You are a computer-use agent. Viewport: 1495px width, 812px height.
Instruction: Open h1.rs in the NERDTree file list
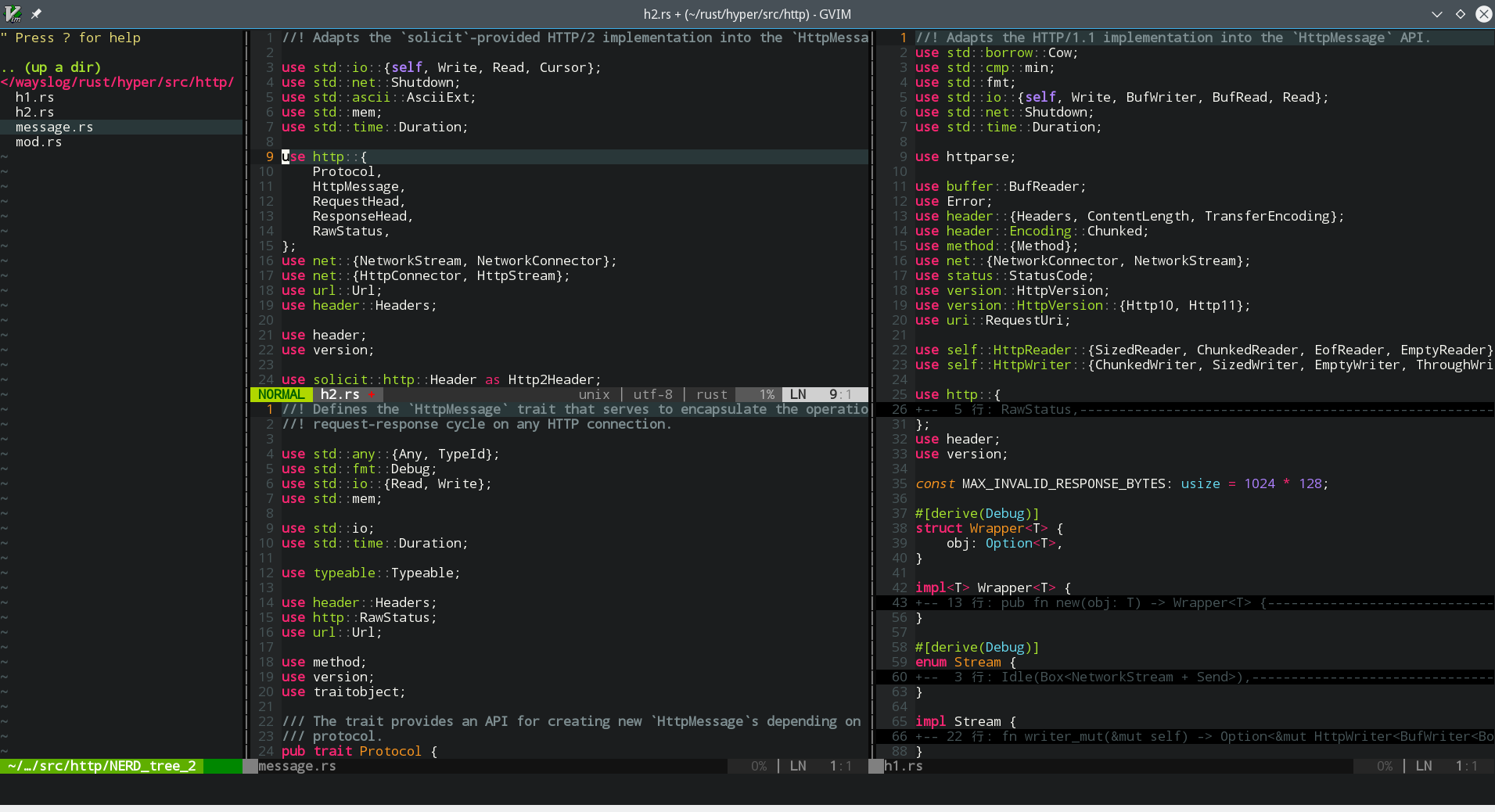(34, 98)
